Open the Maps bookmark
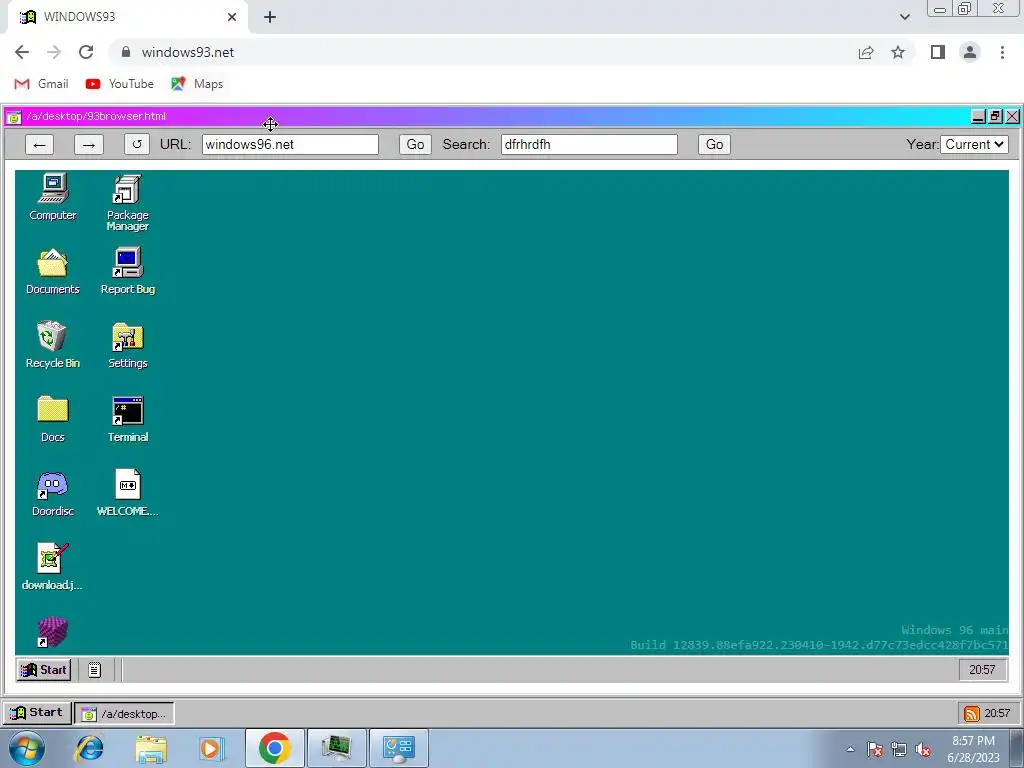 [197, 84]
